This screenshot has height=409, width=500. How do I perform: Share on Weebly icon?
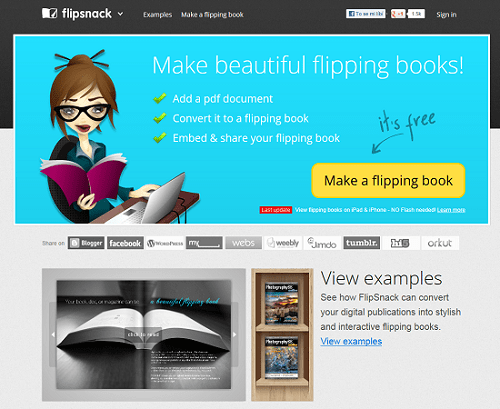(x=283, y=243)
